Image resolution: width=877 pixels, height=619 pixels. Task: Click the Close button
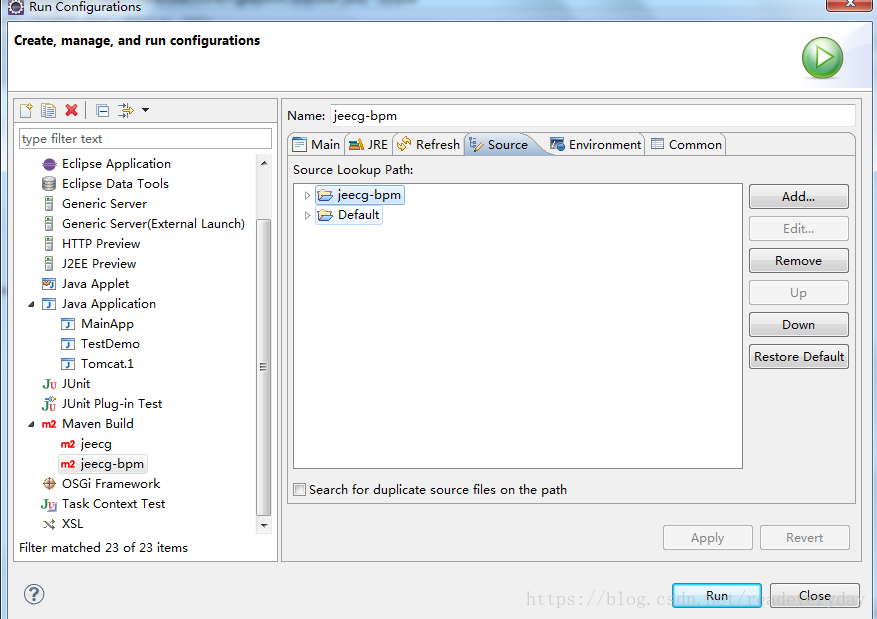click(x=814, y=596)
